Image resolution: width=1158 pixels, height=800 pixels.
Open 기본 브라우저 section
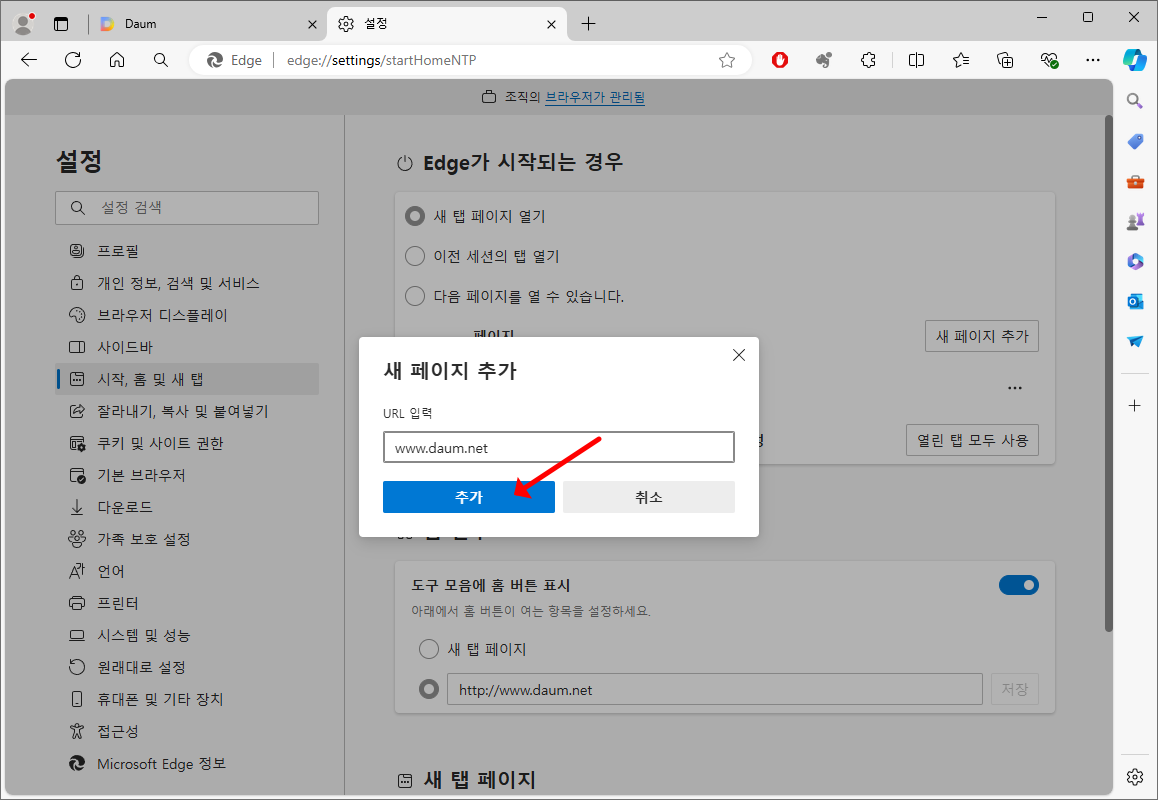point(187,475)
